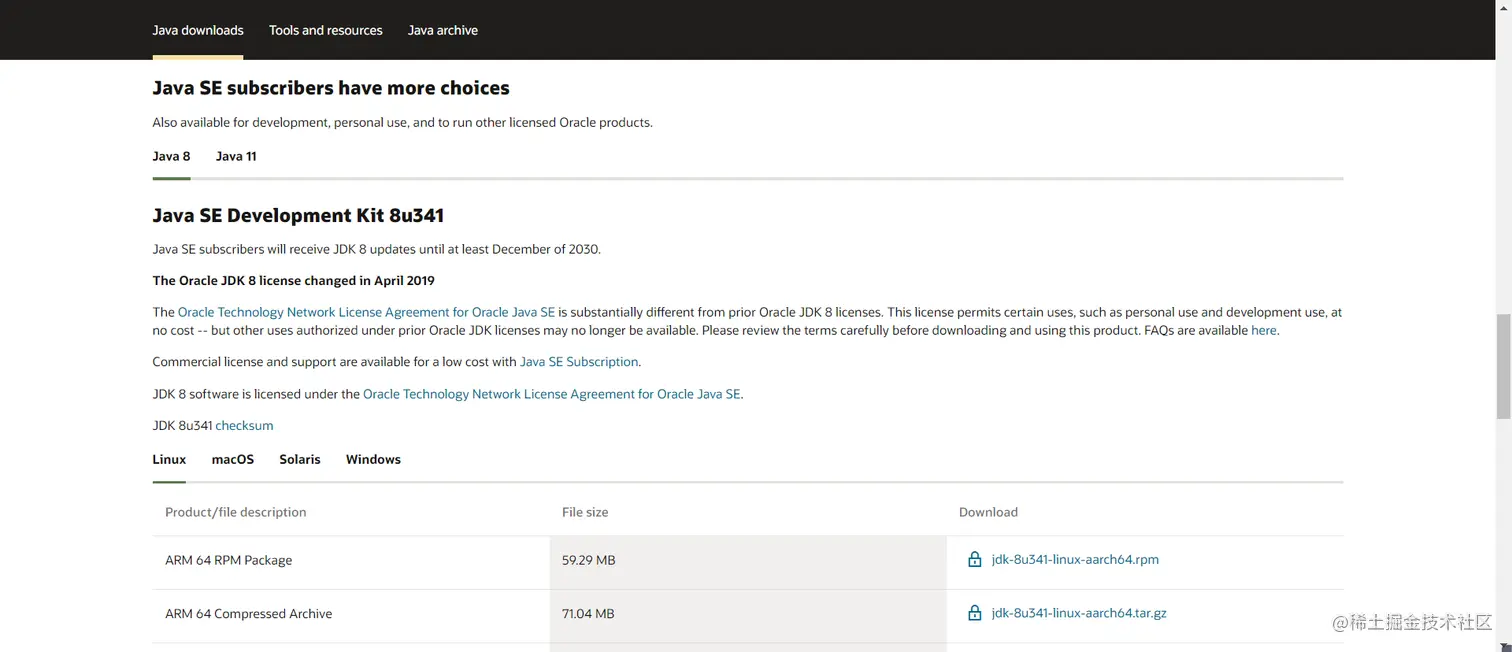
Task: Click the page vertical scrollbar thumb
Action: (1503, 365)
